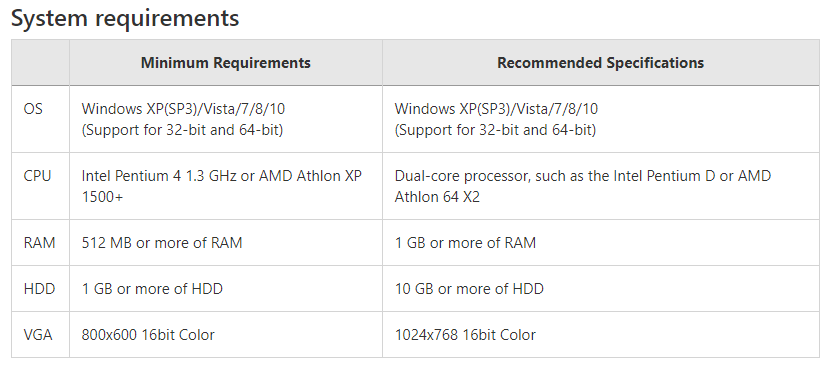Click the RAM row label

click(39, 243)
